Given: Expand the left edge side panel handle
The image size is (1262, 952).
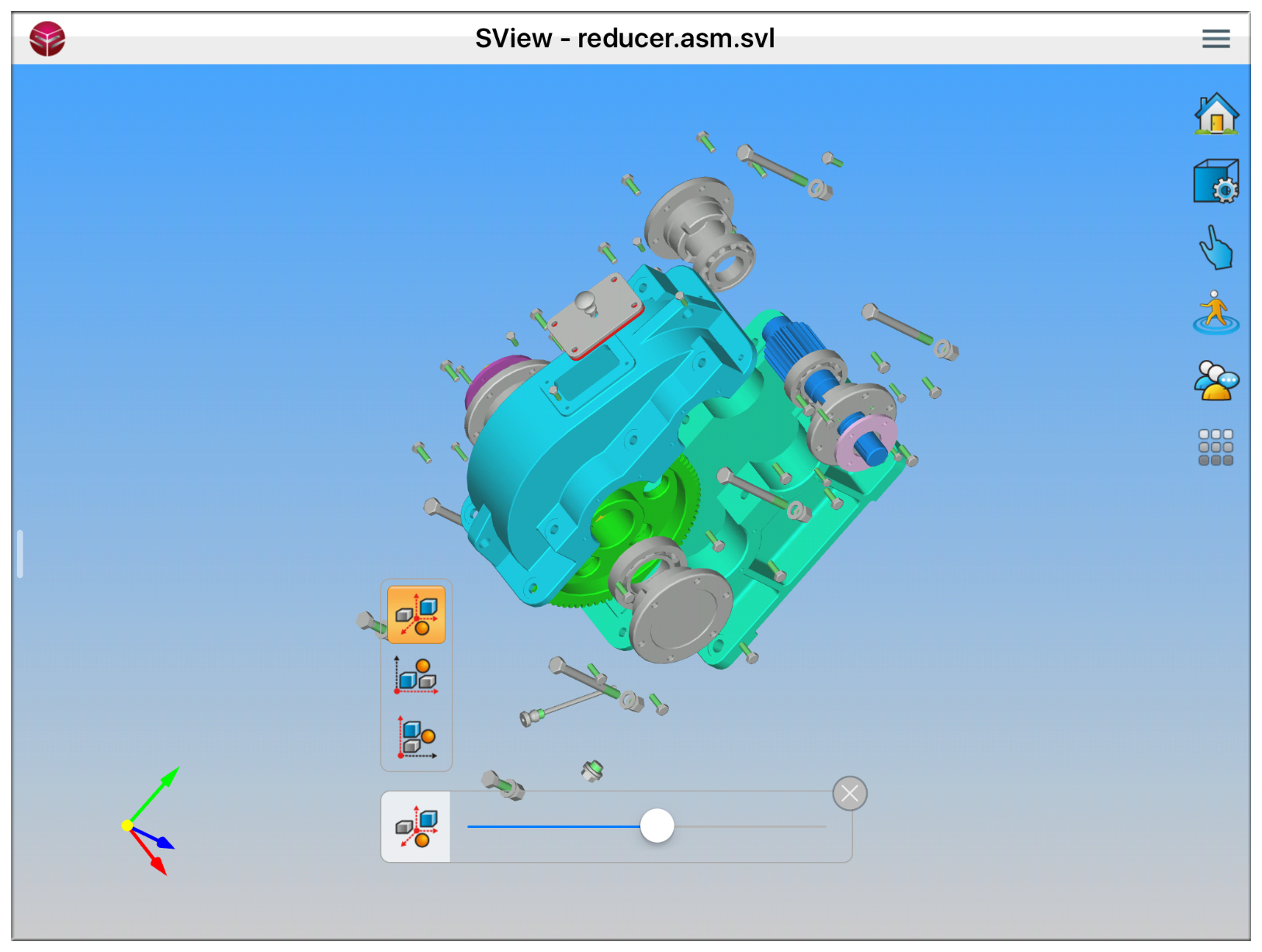Looking at the screenshot, I should pyautogui.click(x=20, y=554).
